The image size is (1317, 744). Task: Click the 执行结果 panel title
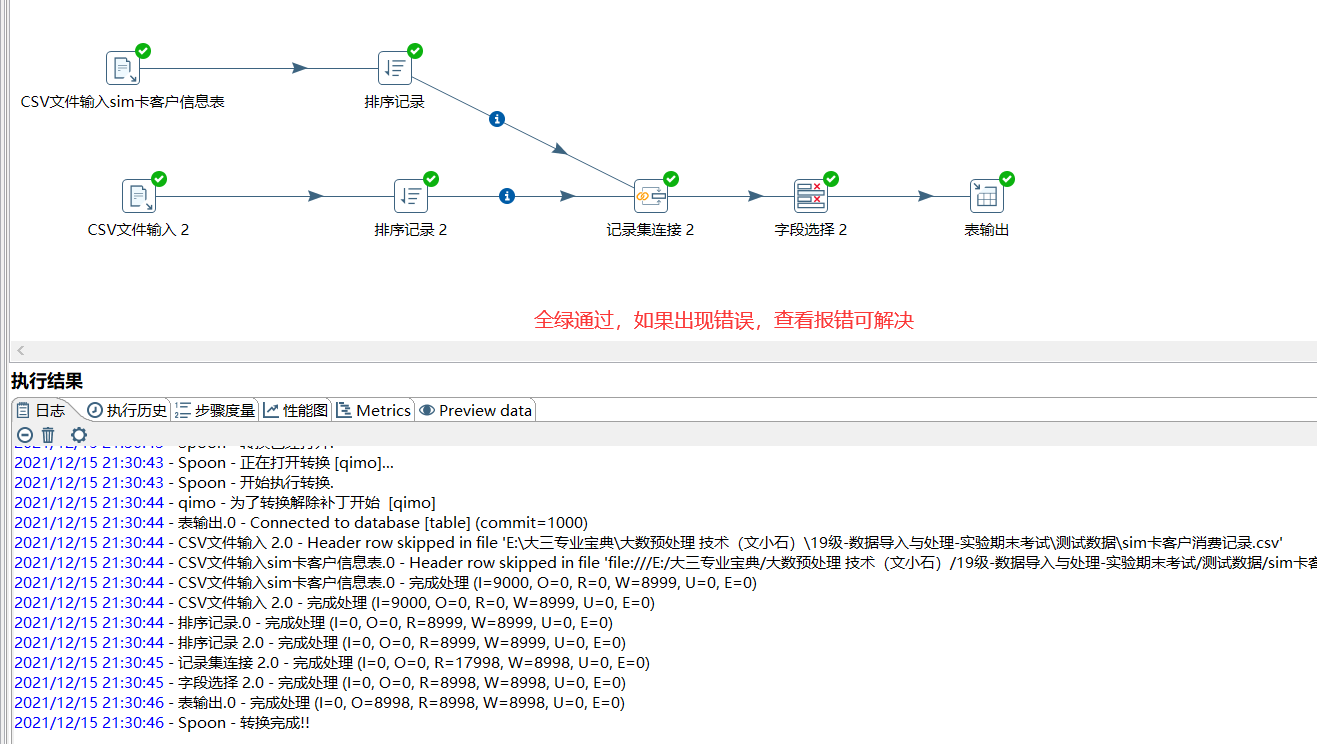click(x=47, y=381)
